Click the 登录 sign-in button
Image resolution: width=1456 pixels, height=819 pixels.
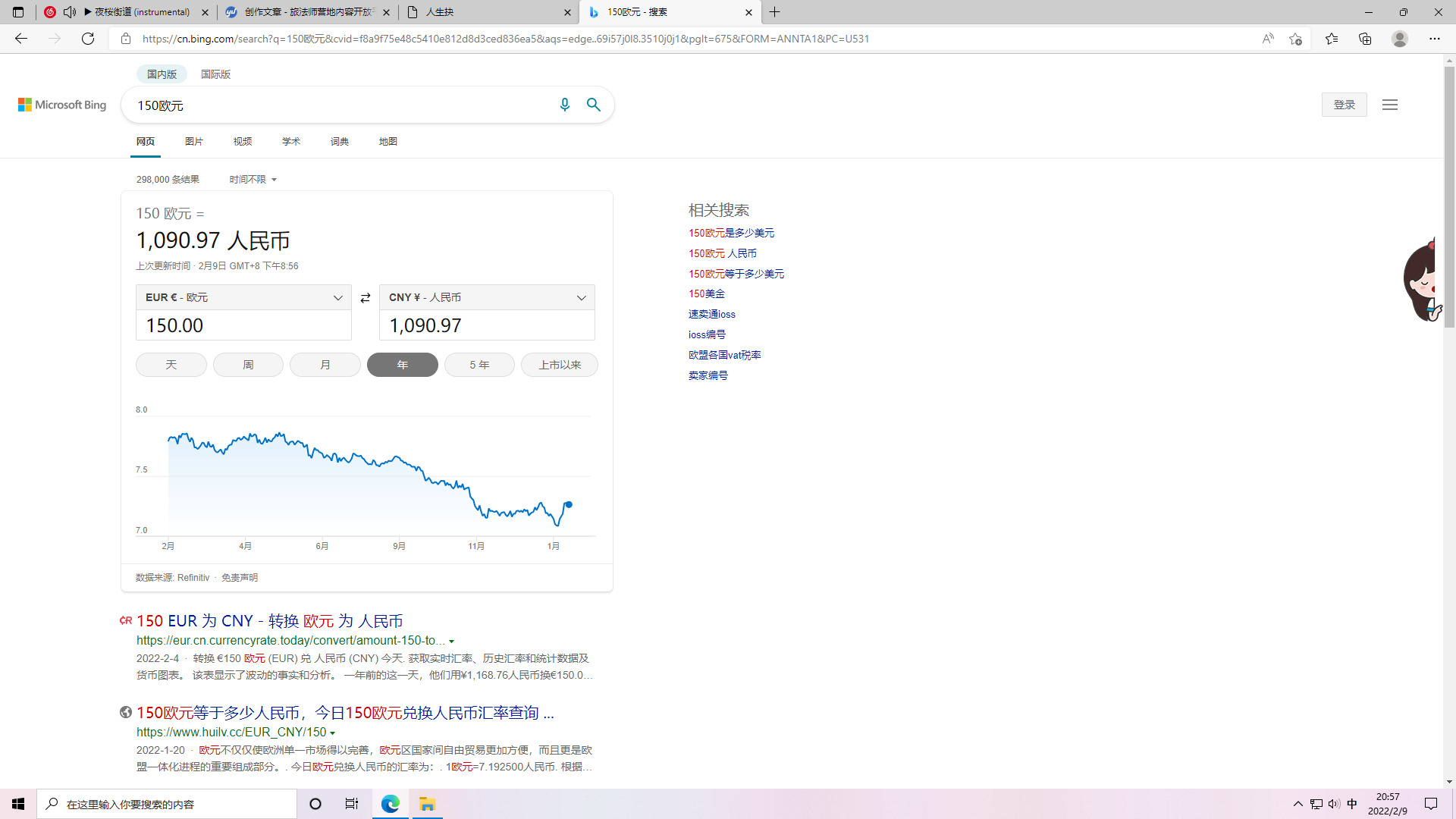(x=1344, y=105)
